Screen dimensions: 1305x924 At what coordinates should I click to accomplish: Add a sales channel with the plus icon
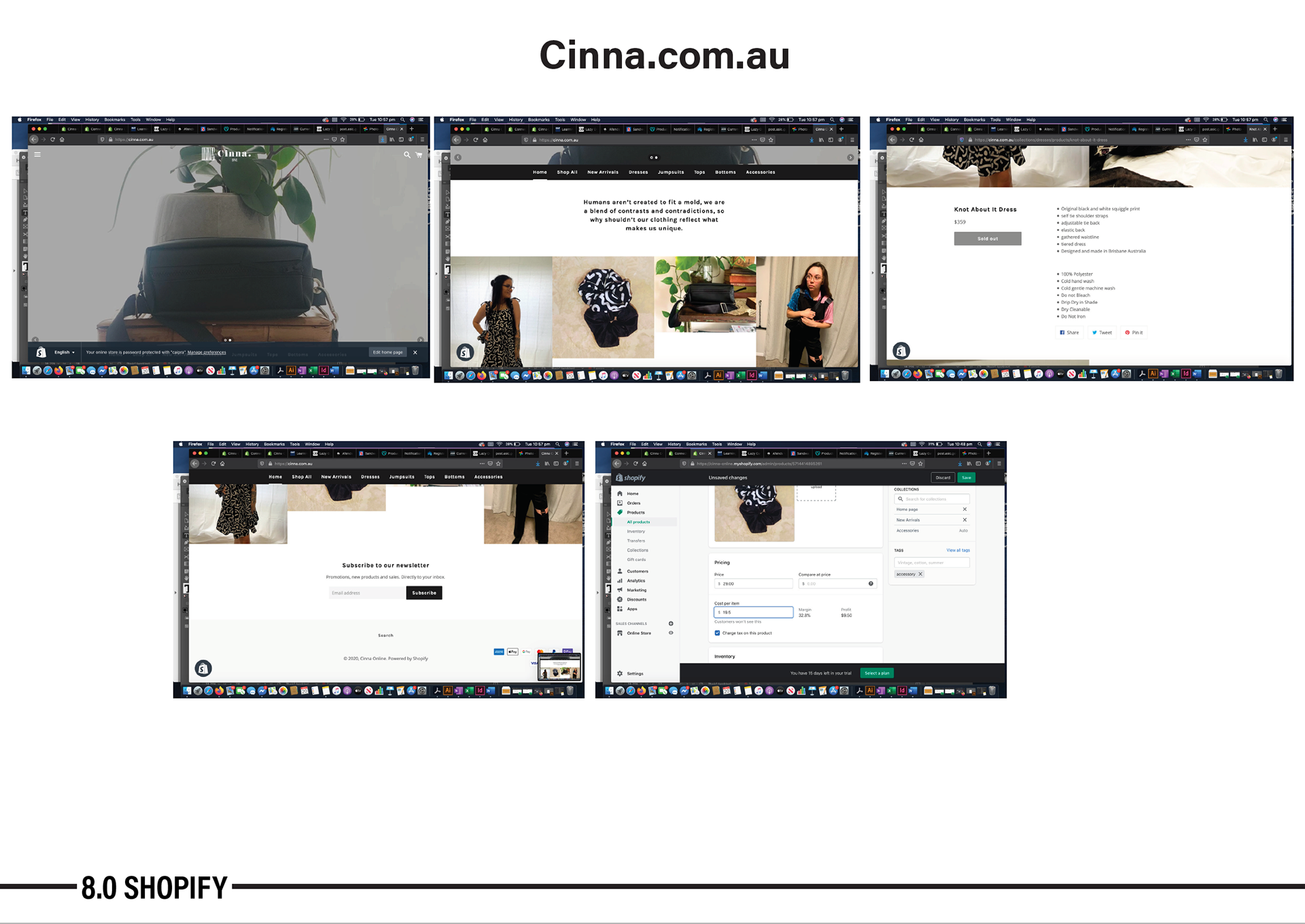click(671, 623)
